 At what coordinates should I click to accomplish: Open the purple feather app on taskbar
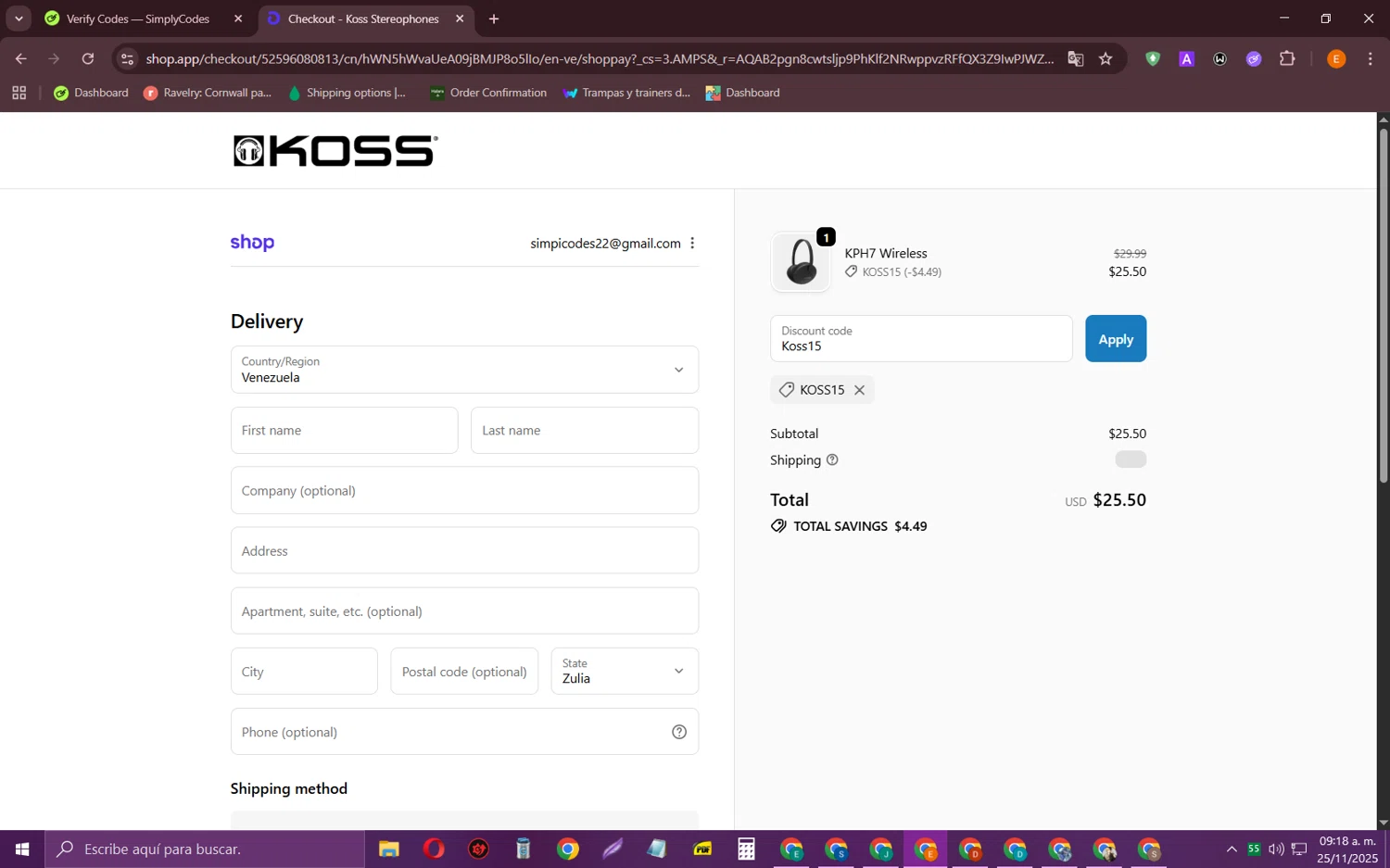613,849
